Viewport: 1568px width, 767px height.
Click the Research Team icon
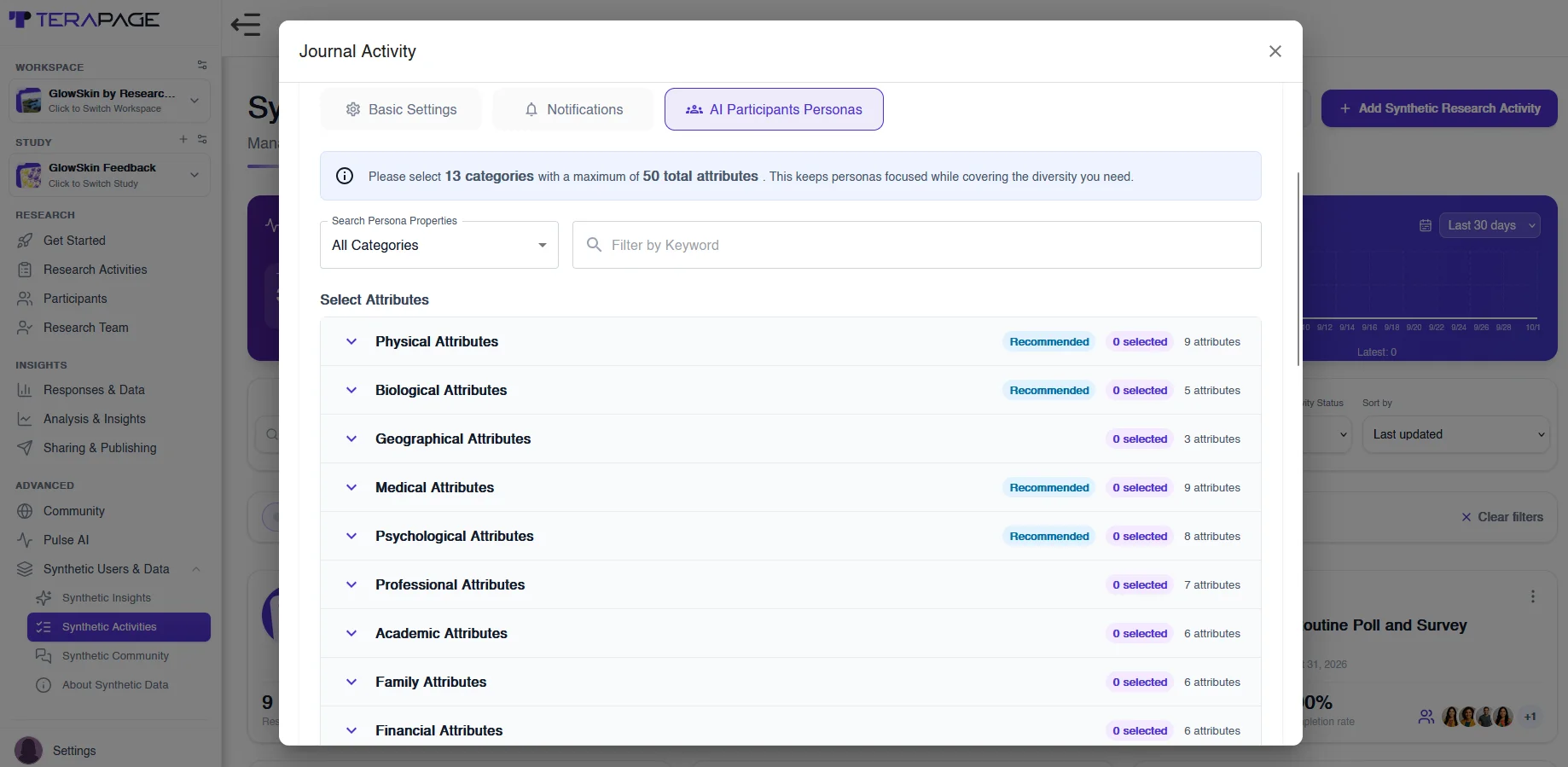(x=25, y=328)
